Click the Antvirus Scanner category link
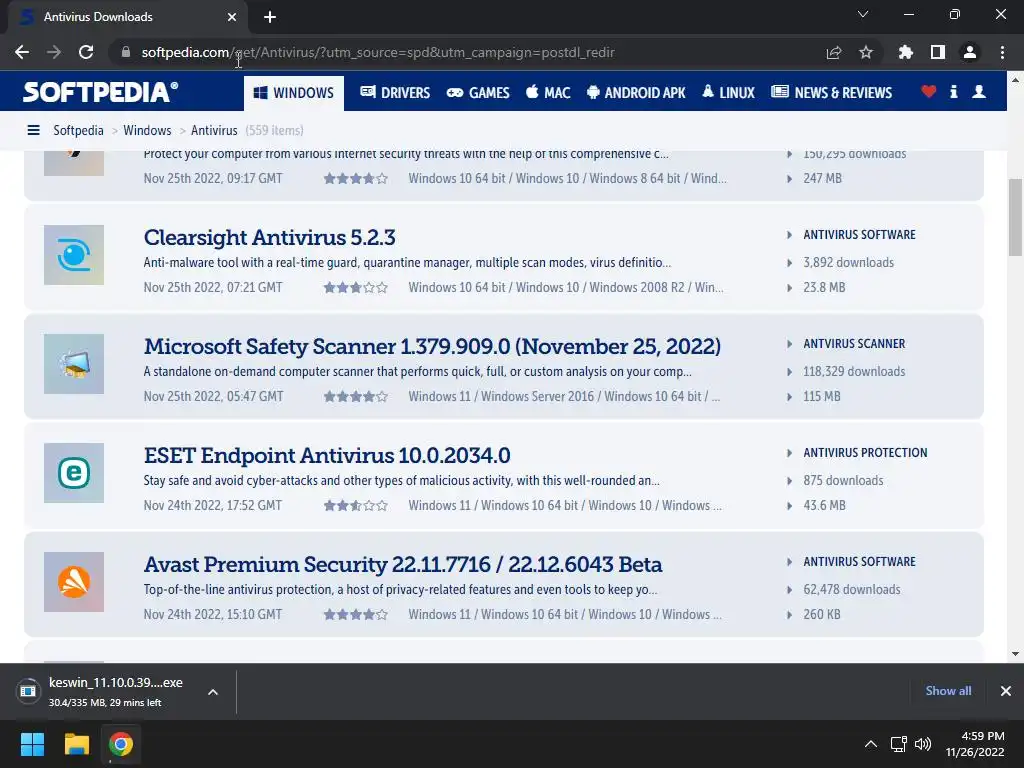Image resolution: width=1024 pixels, height=768 pixels. click(x=854, y=344)
